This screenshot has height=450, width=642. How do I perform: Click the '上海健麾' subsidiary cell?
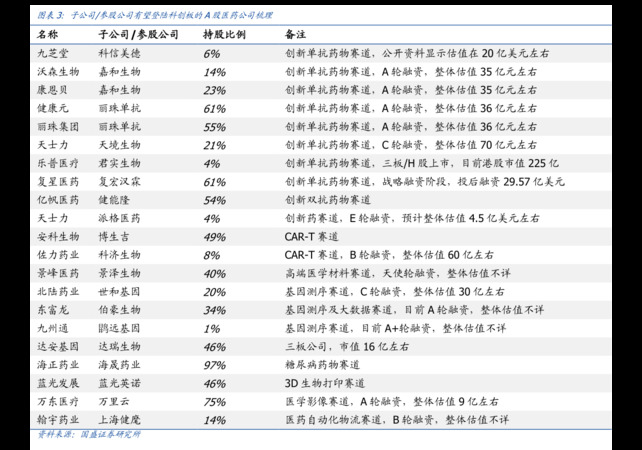[x=119, y=420]
